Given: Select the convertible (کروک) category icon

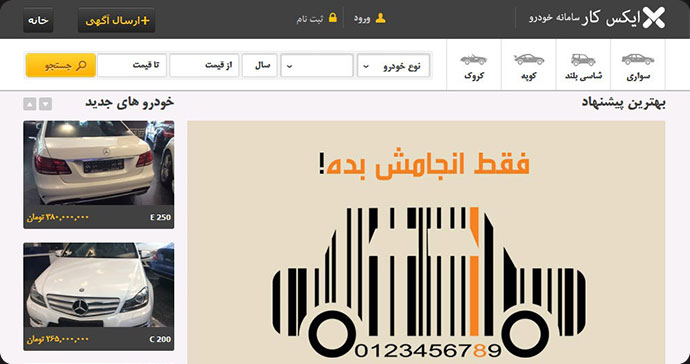Looking at the screenshot, I should [473, 59].
